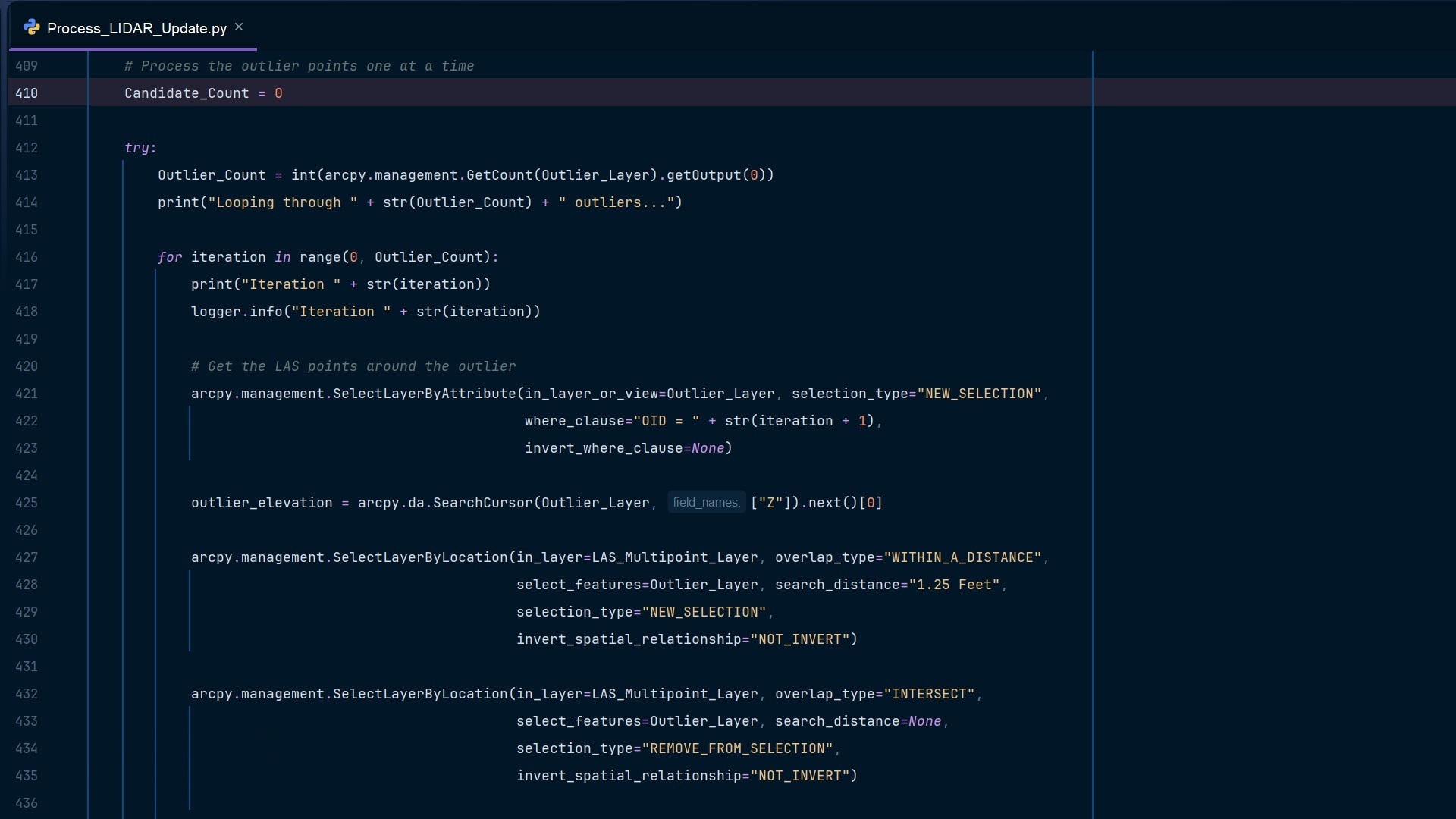Click line number 410 in gutter
The width and height of the screenshot is (1456, 819).
point(27,93)
